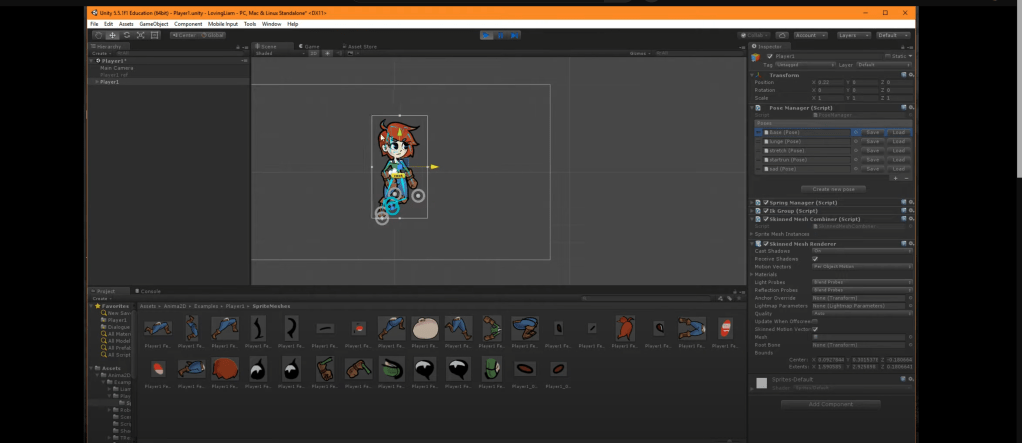Toggle the Receive Shadows checkbox

[815, 258]
